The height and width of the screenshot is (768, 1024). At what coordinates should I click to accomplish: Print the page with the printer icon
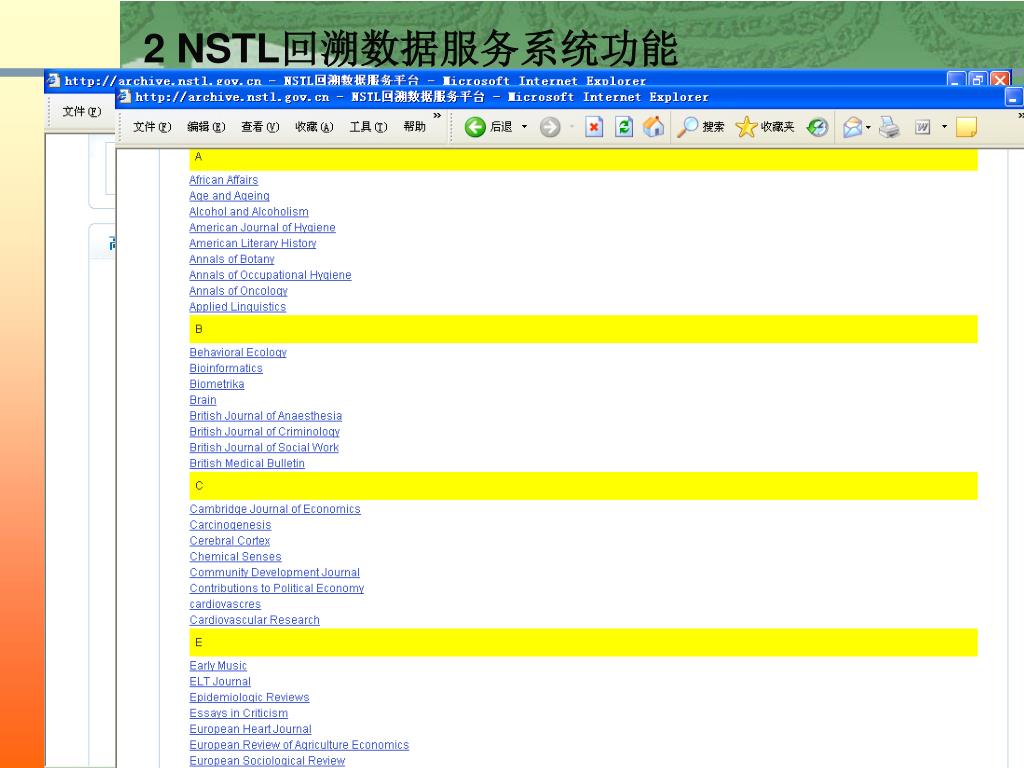(x=889, y=127)
